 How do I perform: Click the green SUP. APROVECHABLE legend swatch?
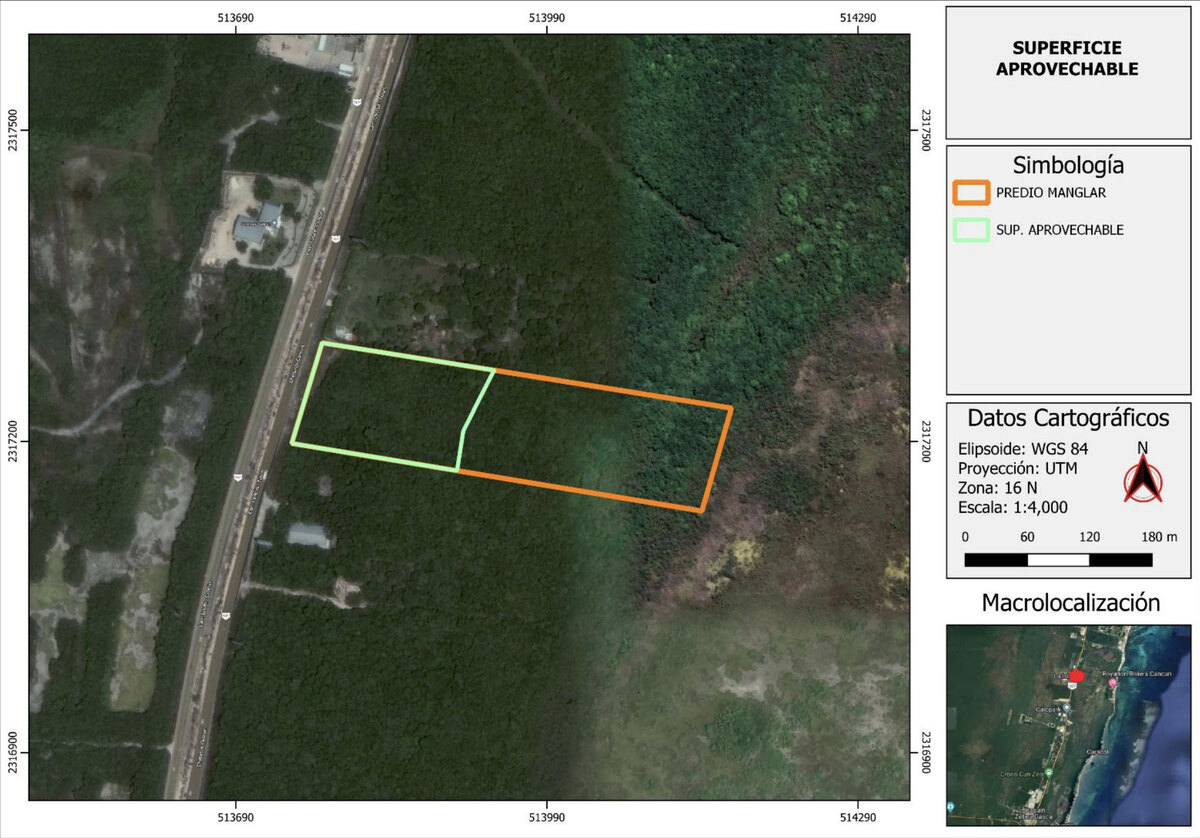click(971, 230)
